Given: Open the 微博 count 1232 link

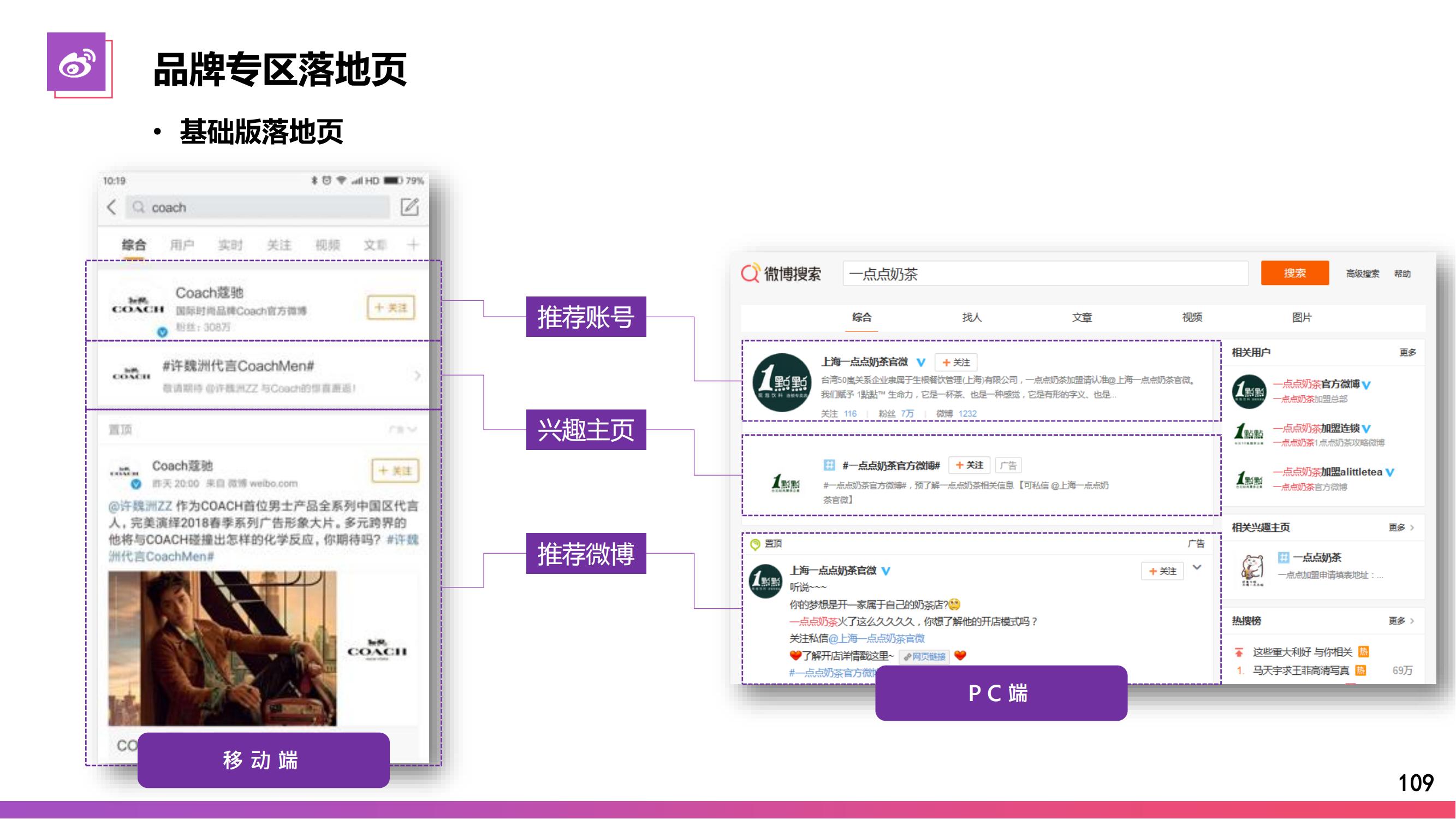Looking at the screenshot, I should tap(967, 414).
